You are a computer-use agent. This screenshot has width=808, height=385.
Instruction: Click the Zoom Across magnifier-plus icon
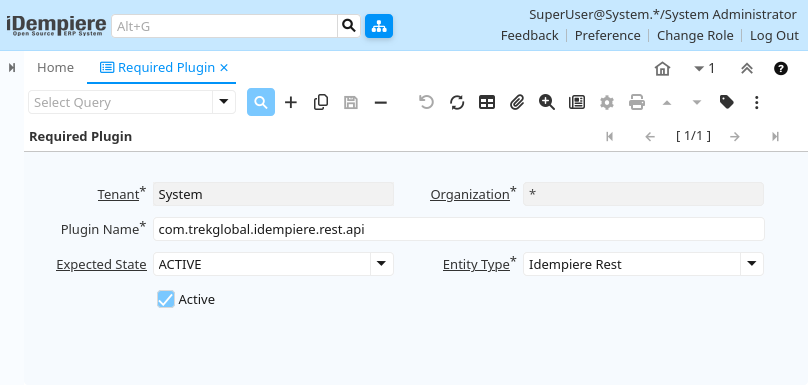[x=547, y=103]
